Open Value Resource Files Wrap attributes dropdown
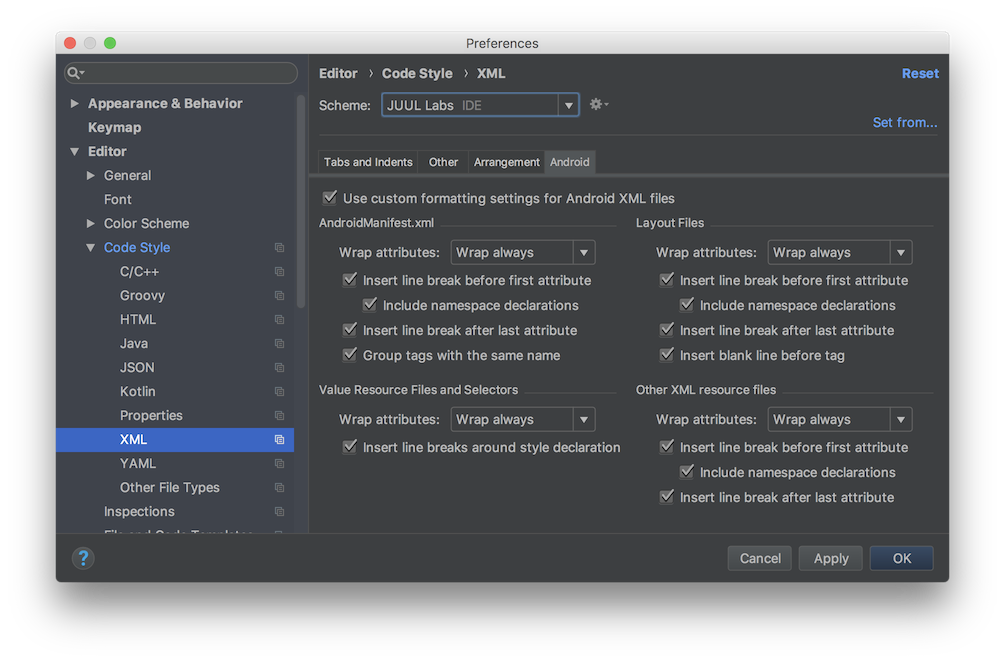The height and width of the screenshot is (662, 1005). pos(523,420)
